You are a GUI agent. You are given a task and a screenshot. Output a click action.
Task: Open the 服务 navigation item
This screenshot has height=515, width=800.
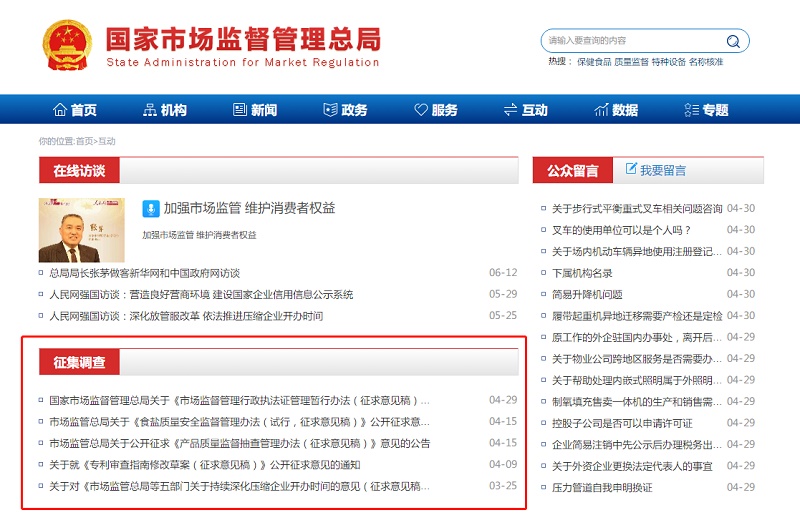click(x=435, y=110)
